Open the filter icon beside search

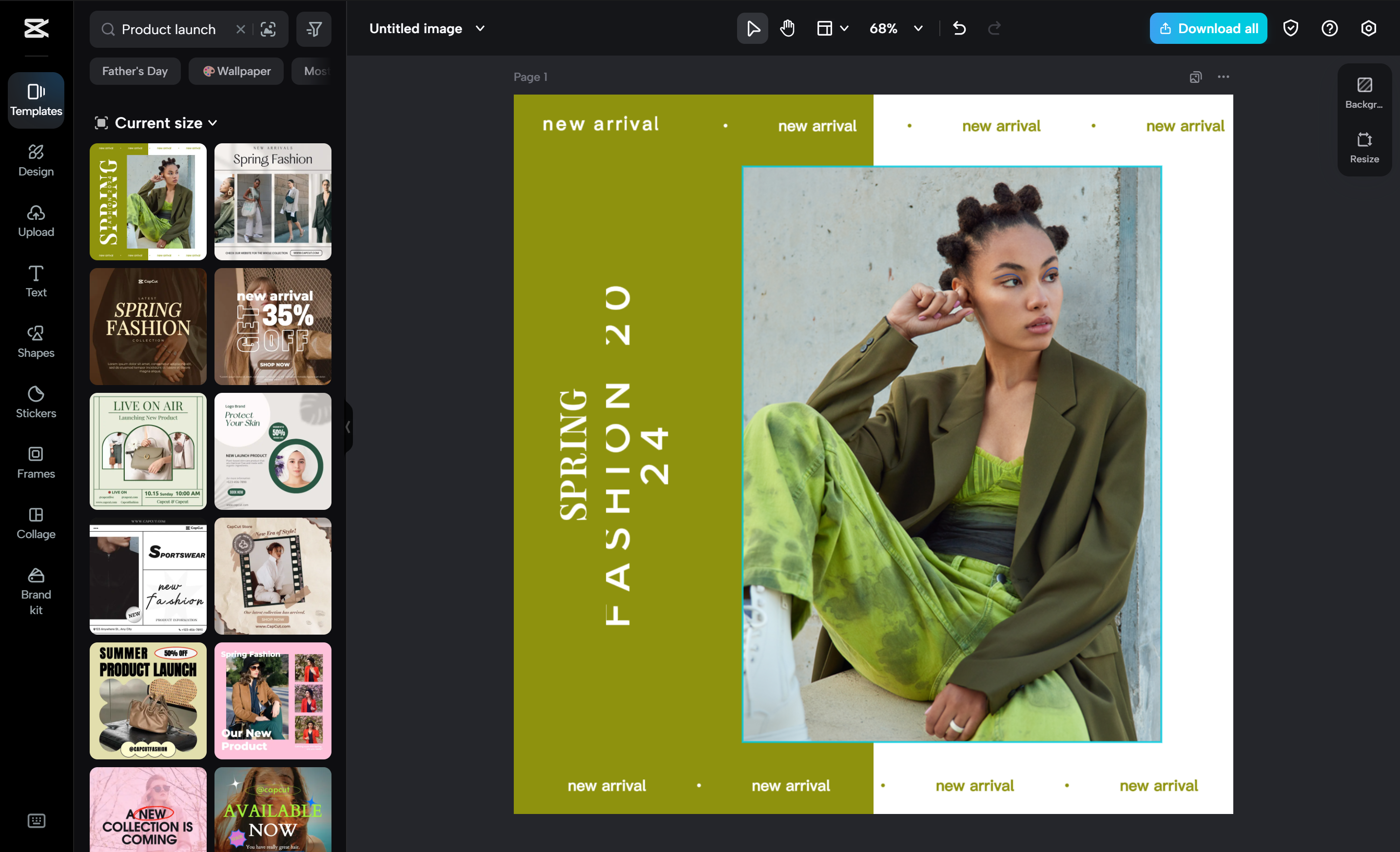tap(313, 29)
